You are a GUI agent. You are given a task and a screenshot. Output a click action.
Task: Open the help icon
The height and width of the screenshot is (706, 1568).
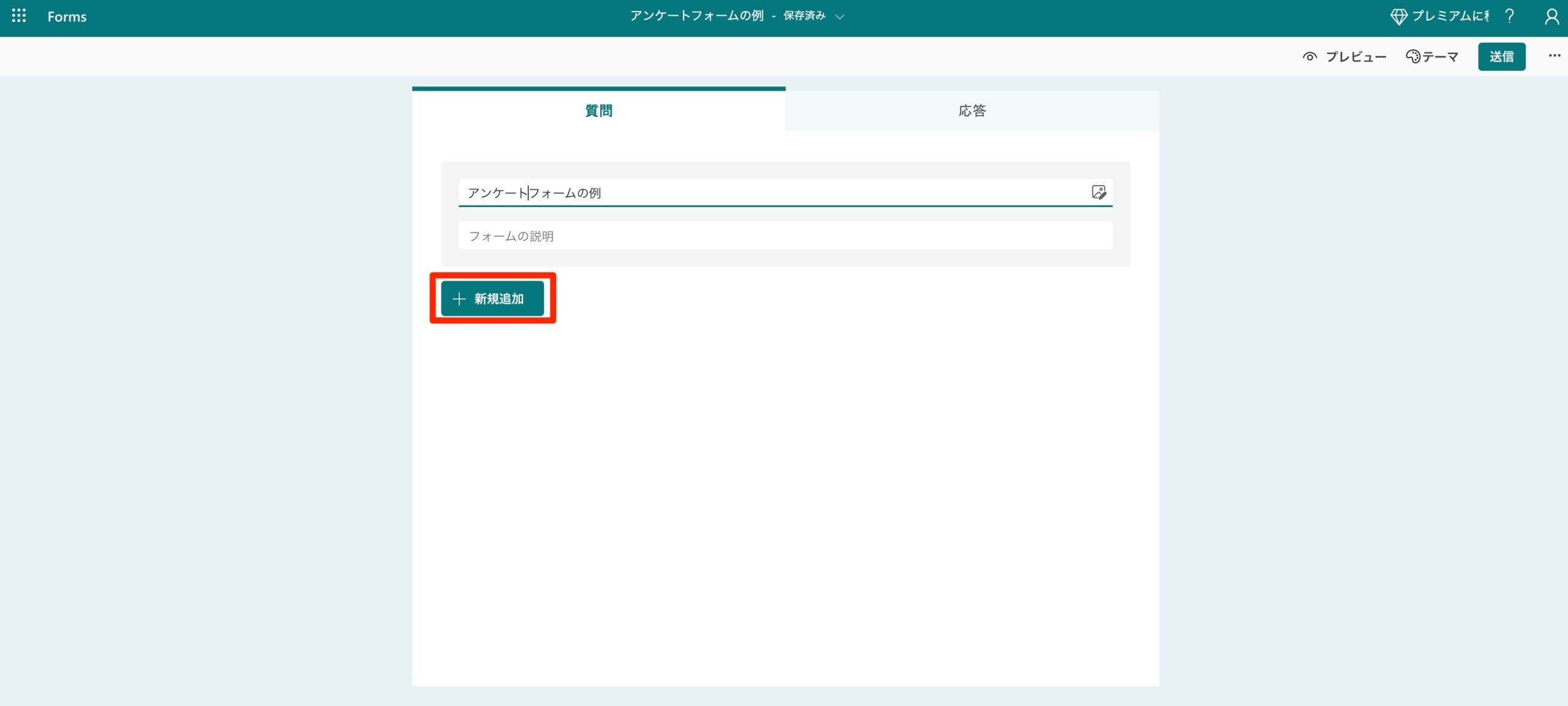(x=1509, y=17)
